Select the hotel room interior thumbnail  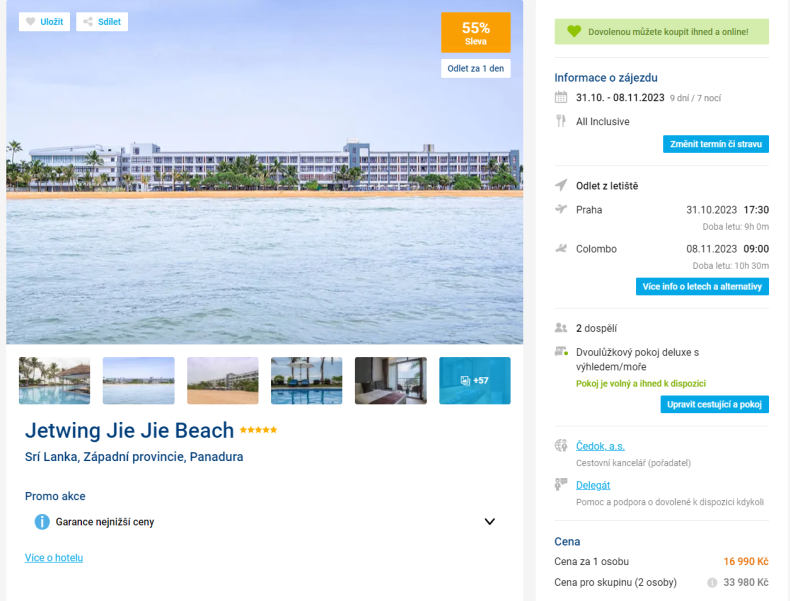(x=390, y=380)
